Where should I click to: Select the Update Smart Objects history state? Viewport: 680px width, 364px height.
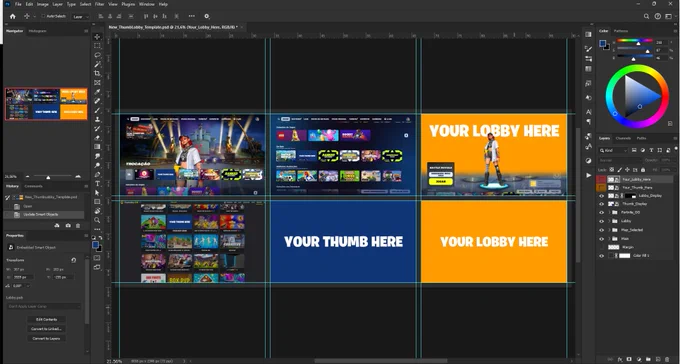click(x=44, y=214)
